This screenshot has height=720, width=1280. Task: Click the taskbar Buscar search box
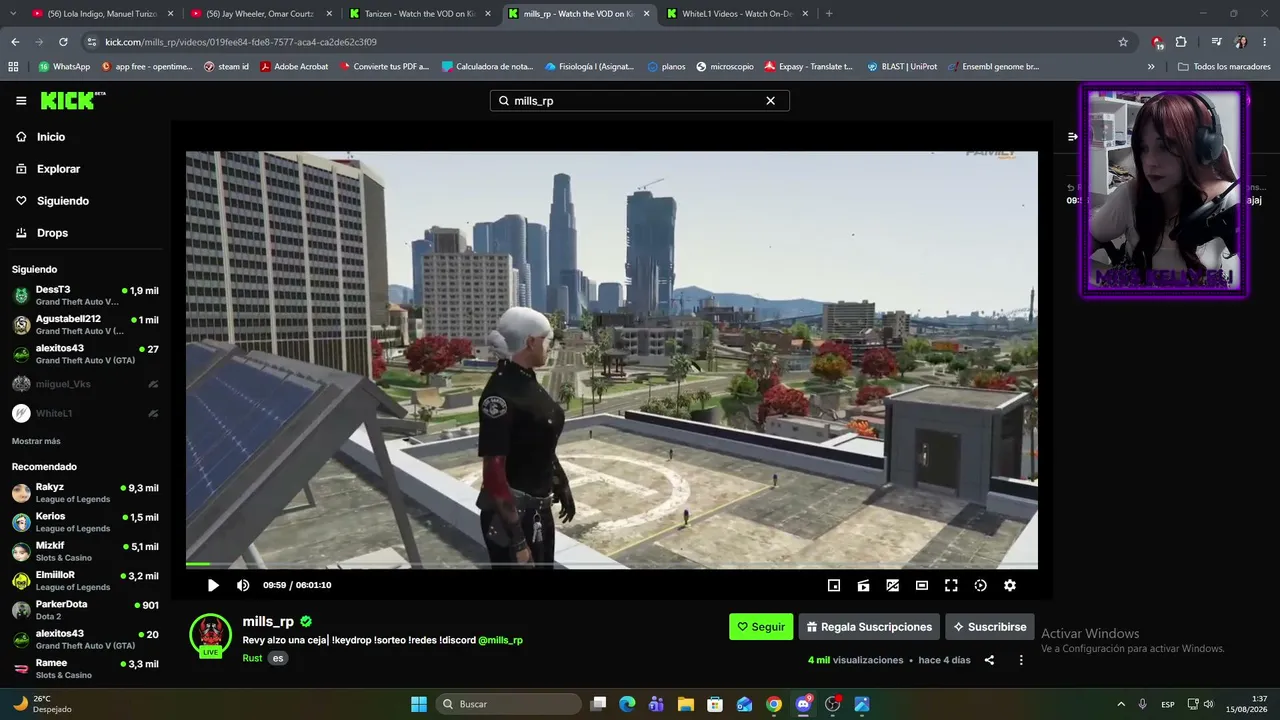(508, 704)
